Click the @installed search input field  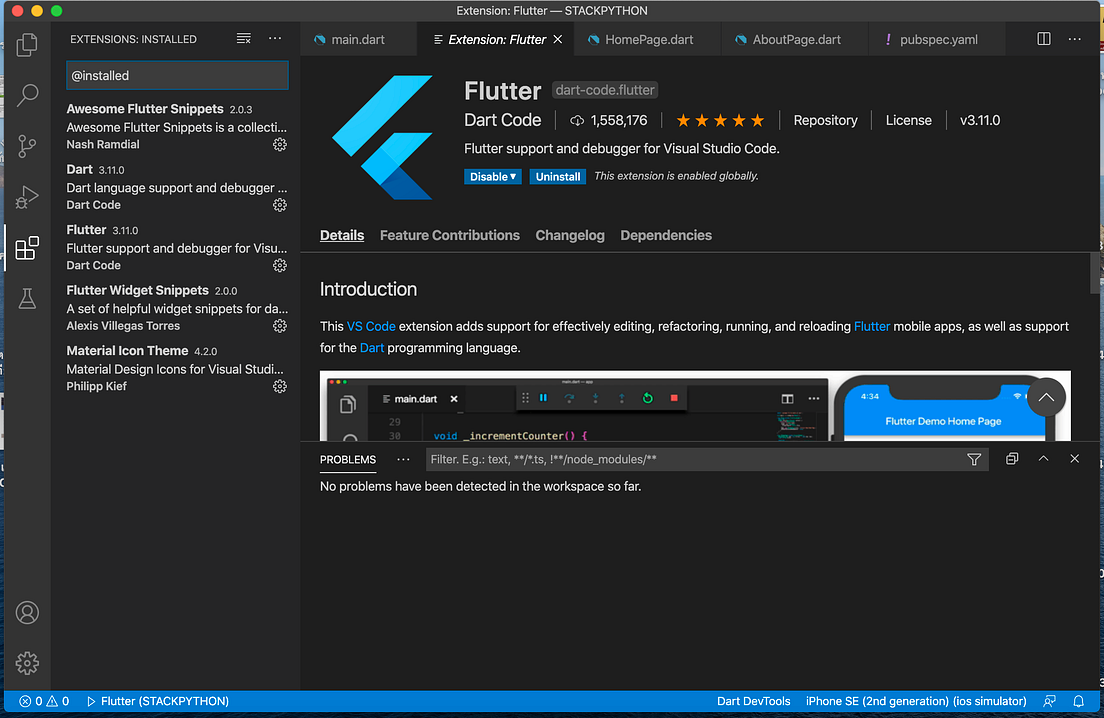click(x=177, y=75)
